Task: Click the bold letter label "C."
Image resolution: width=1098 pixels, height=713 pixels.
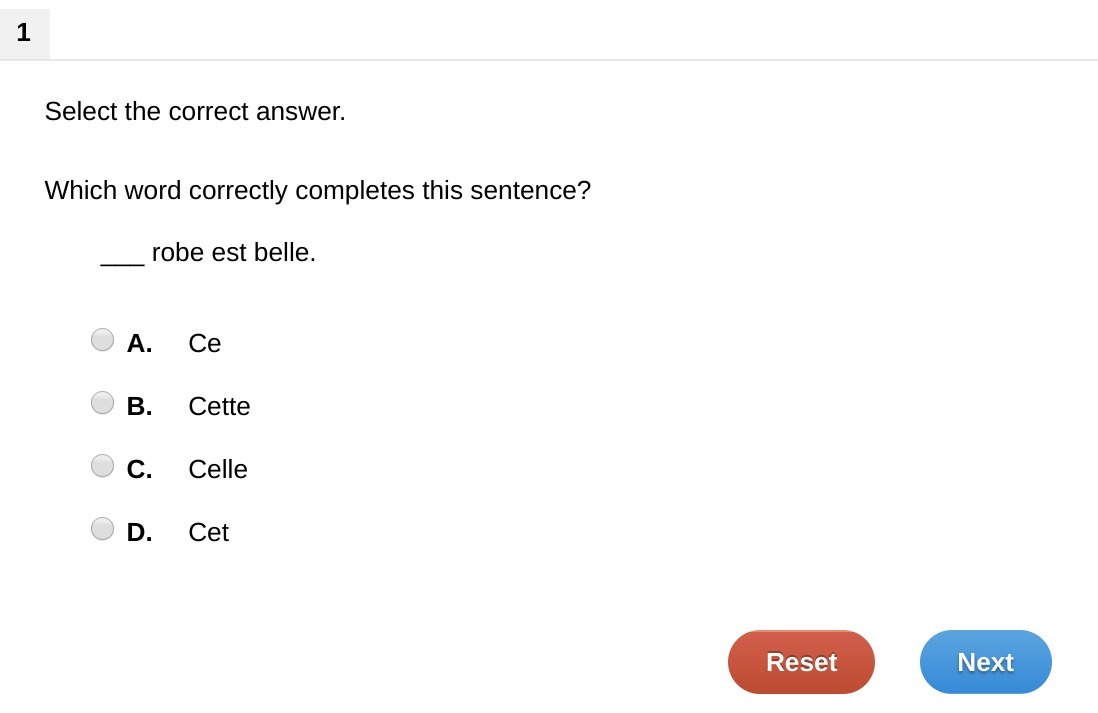Action: tap(139, 469)
